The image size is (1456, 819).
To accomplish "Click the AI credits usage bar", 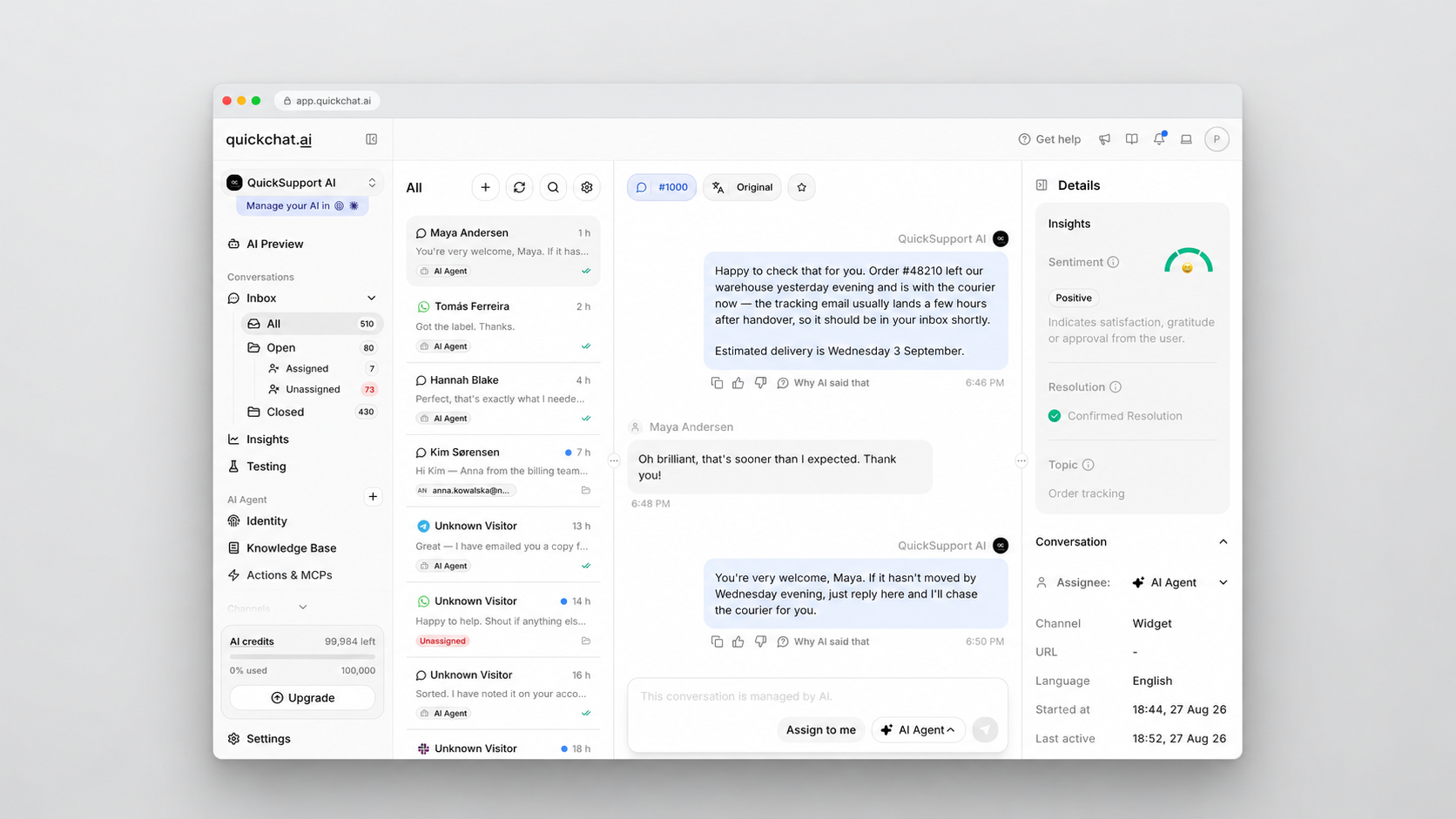I will 302,656.
